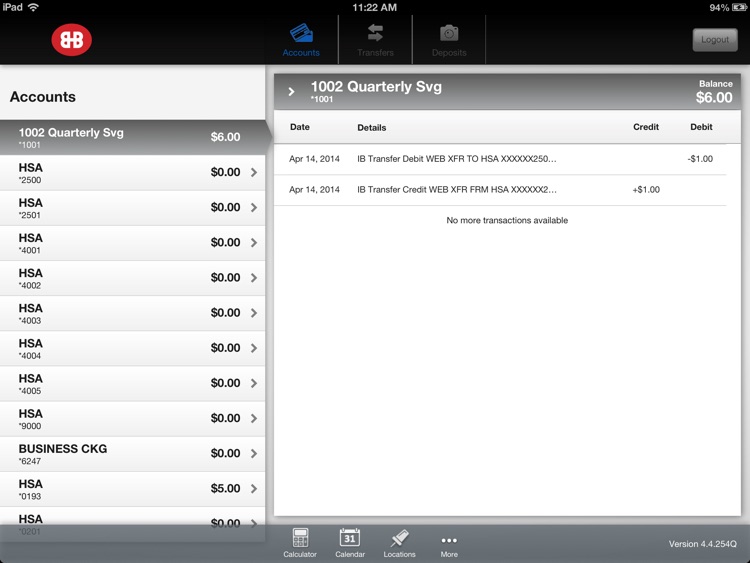Screen dimensions: 750x563
Task: Click the Credit column header
Action: [x=646, y=127]
